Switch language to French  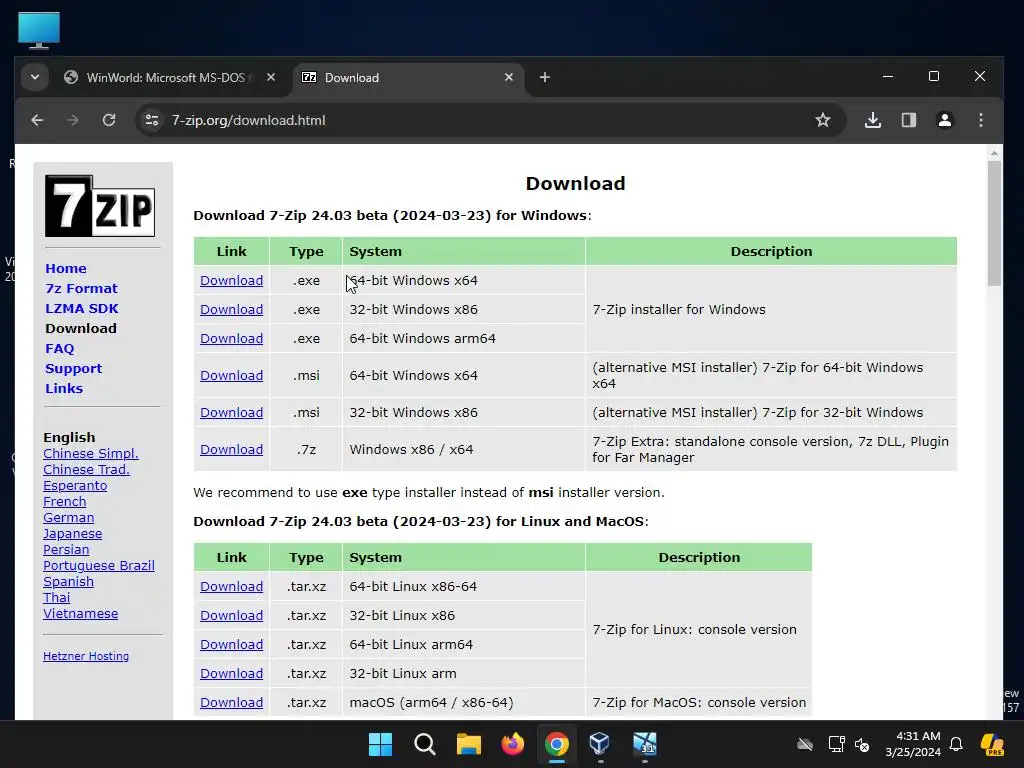65,502
